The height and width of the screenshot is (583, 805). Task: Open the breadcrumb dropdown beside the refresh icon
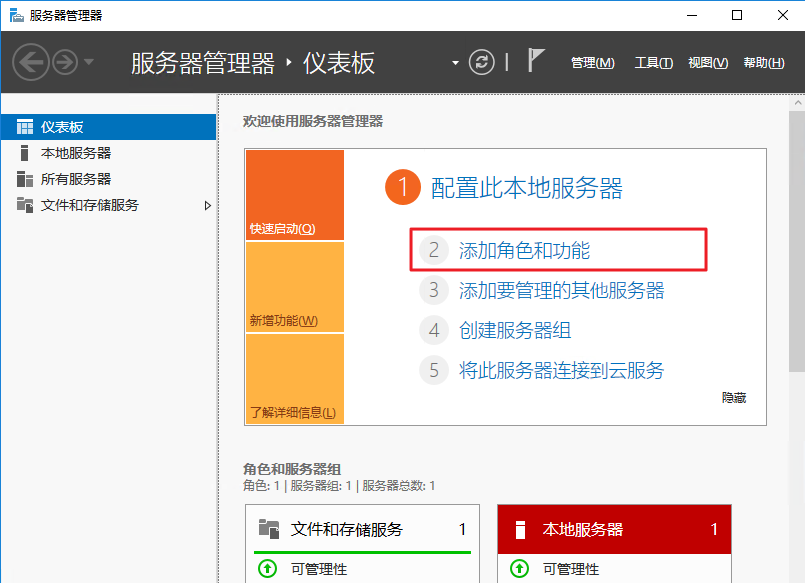pyautogui.click(x=455, y=63)
